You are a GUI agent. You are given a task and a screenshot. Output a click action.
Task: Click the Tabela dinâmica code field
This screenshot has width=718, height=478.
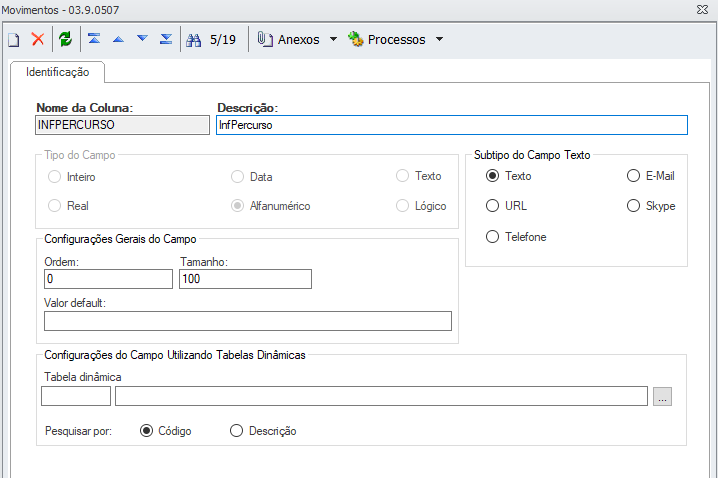[x=76, y=396]
